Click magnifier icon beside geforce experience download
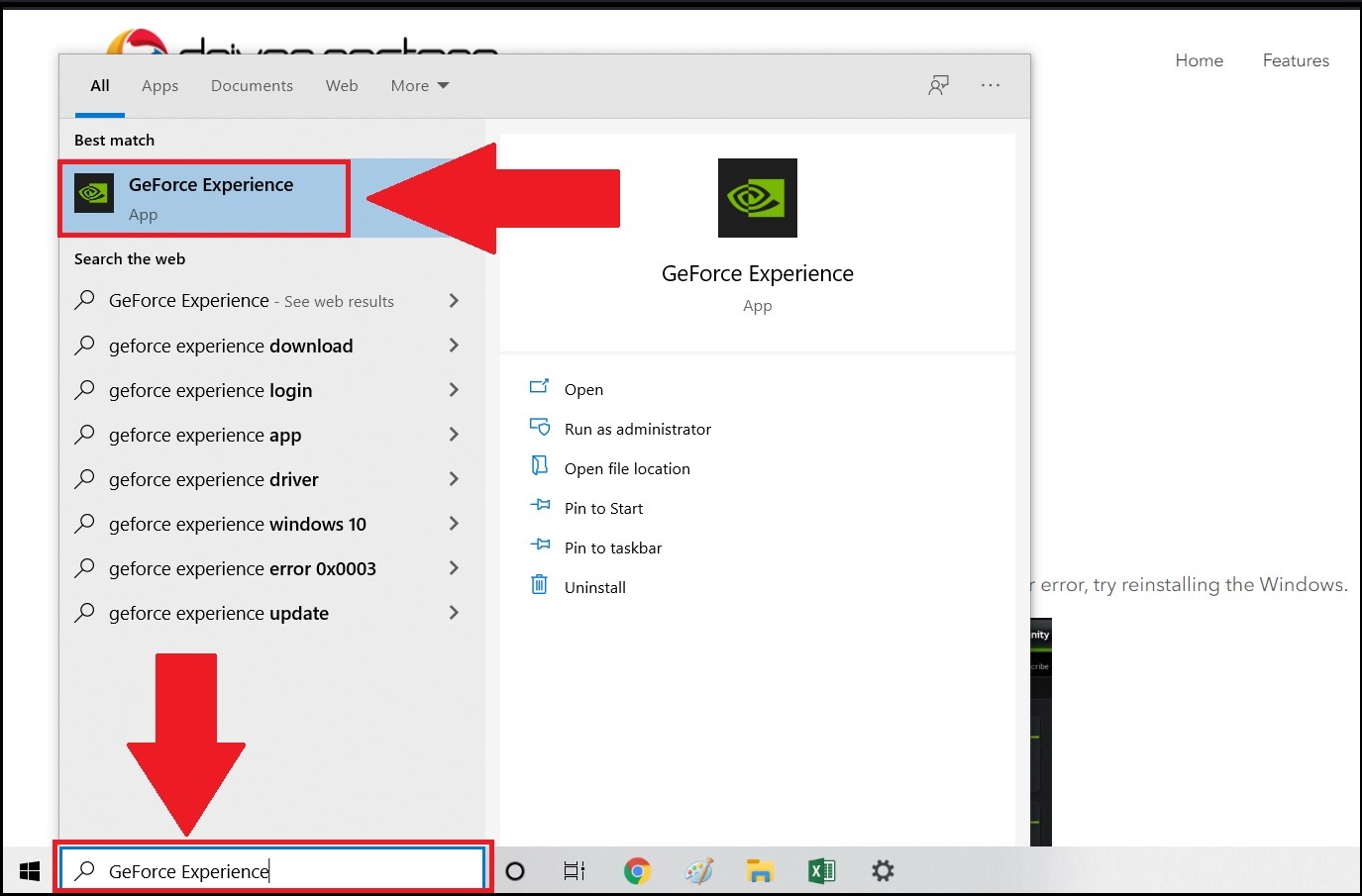This screenshot has width=1362, height=896. click(85, 345)
